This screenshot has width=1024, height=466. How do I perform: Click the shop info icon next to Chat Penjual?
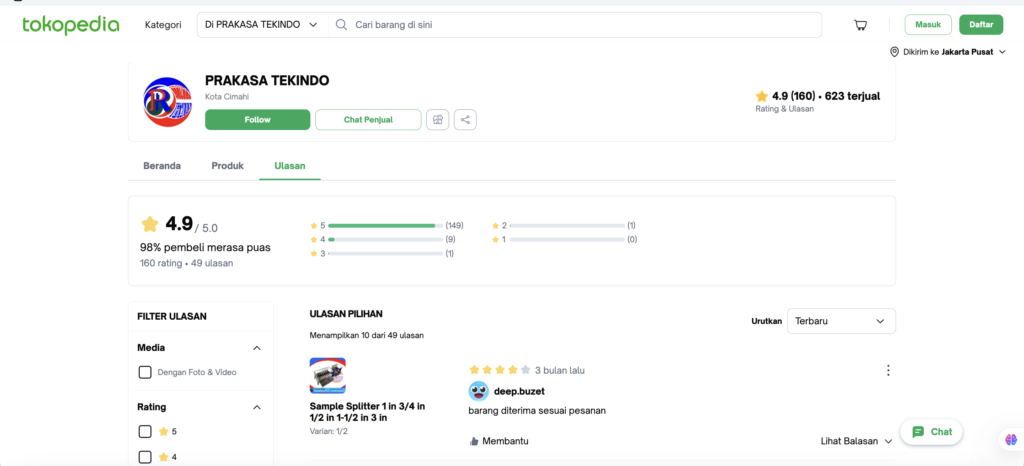pyautogui.click(x=437, y=120)
